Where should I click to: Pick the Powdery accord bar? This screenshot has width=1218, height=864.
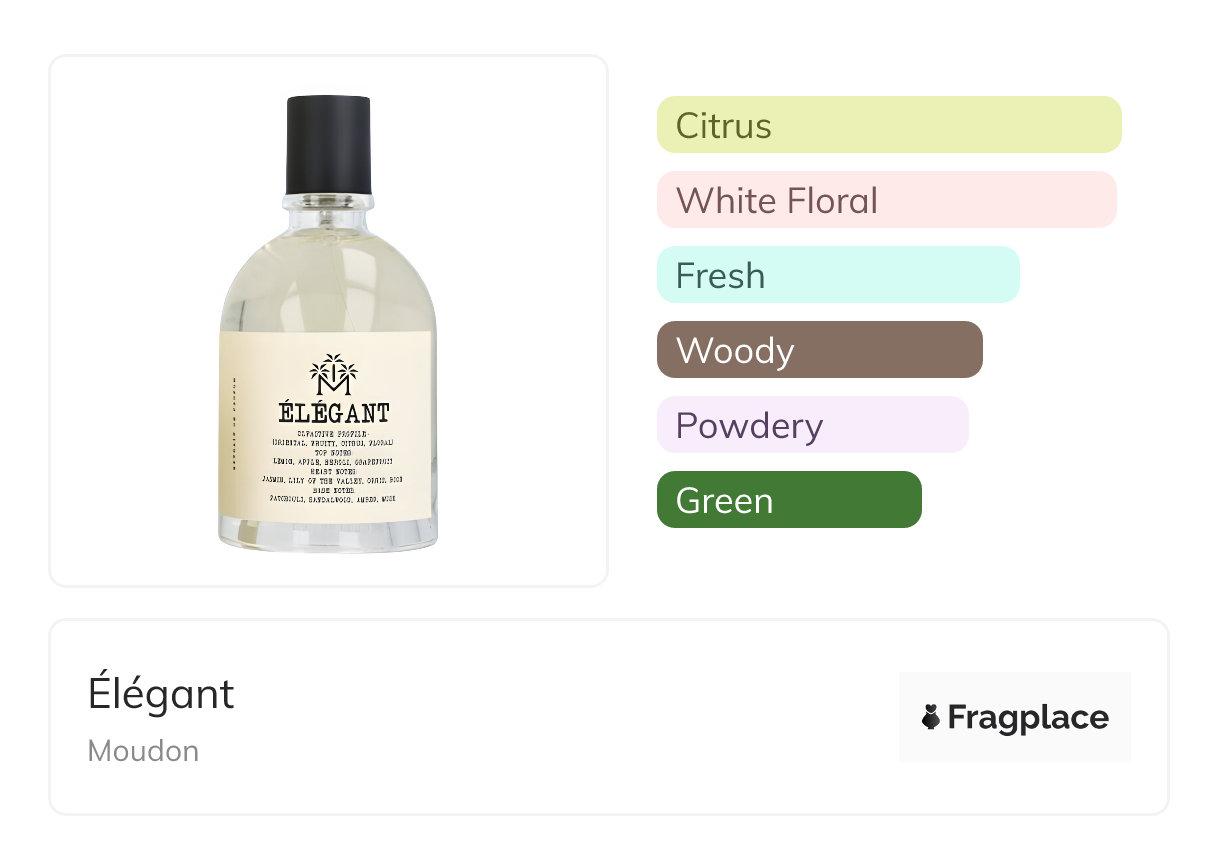812,425
